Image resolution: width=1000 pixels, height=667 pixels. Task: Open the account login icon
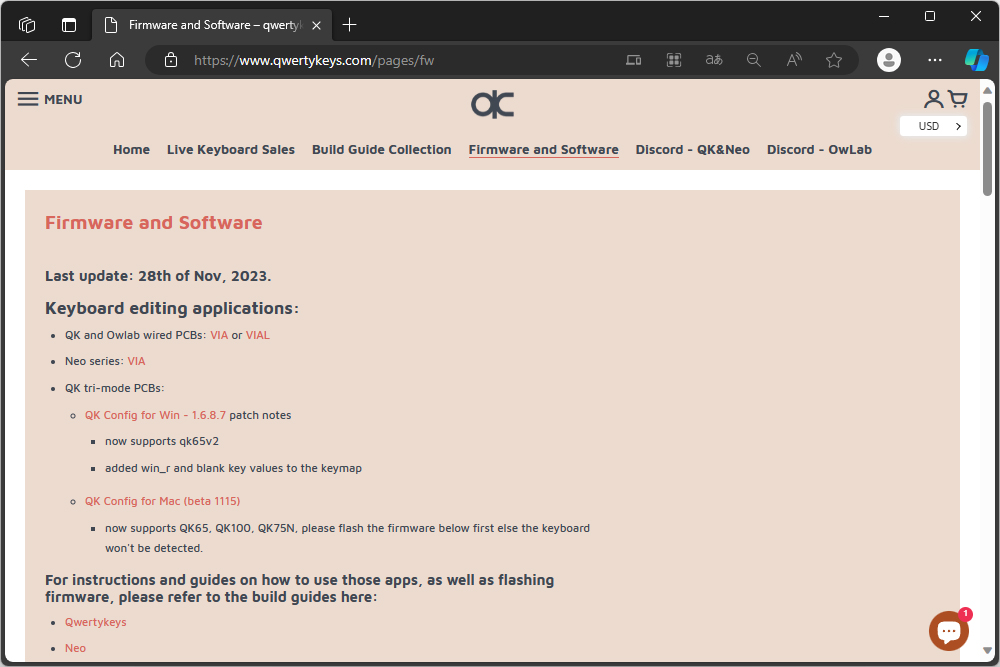coord(934,99)
